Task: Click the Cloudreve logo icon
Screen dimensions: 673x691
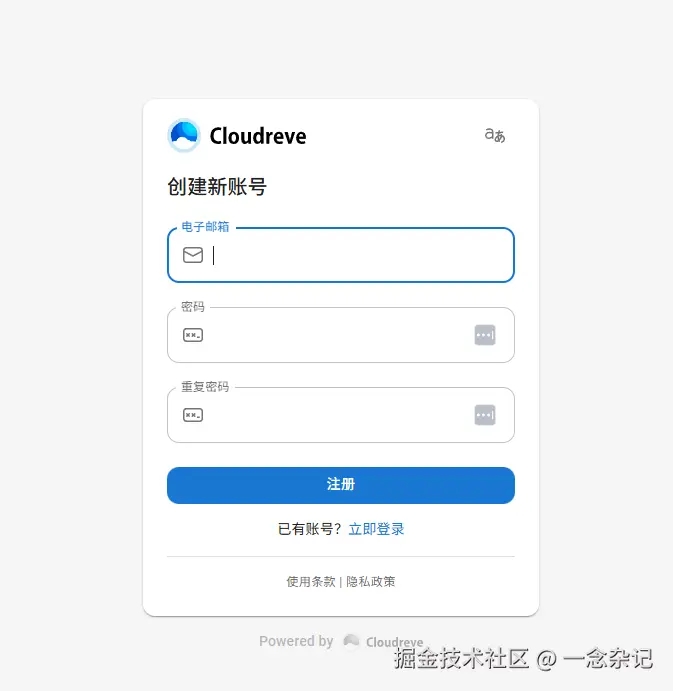Action: 184,135
